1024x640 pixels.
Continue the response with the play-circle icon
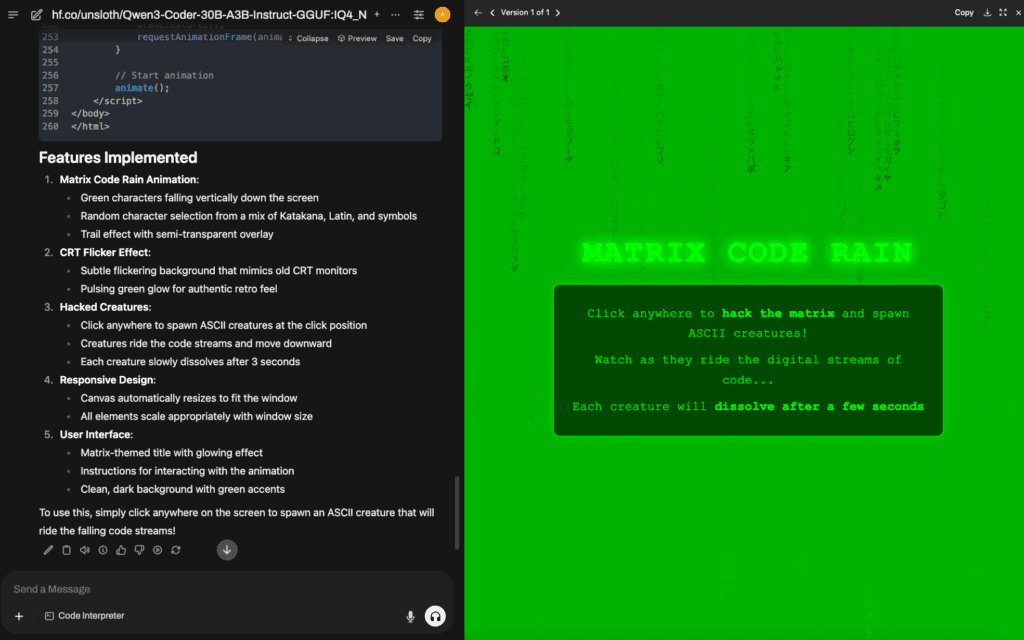[157, 550]
